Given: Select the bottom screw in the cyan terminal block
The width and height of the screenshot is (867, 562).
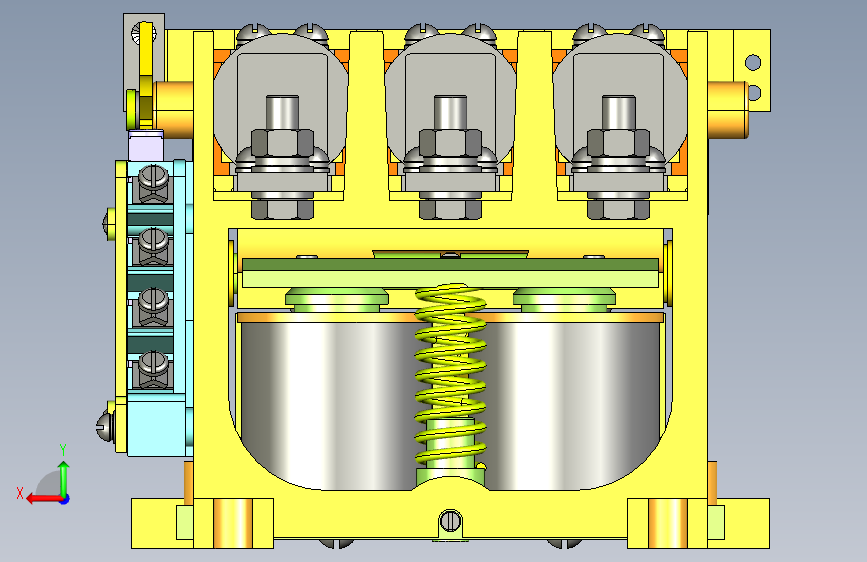Looking at the screenshot, I should 153,363.
